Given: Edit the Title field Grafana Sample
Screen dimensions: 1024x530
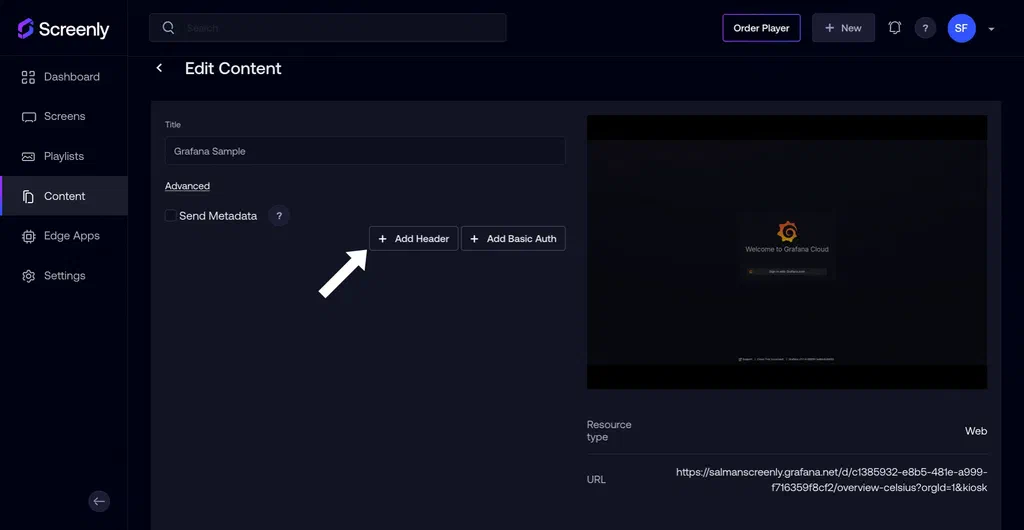Looking at the screenshot, I should coord(365,151).
